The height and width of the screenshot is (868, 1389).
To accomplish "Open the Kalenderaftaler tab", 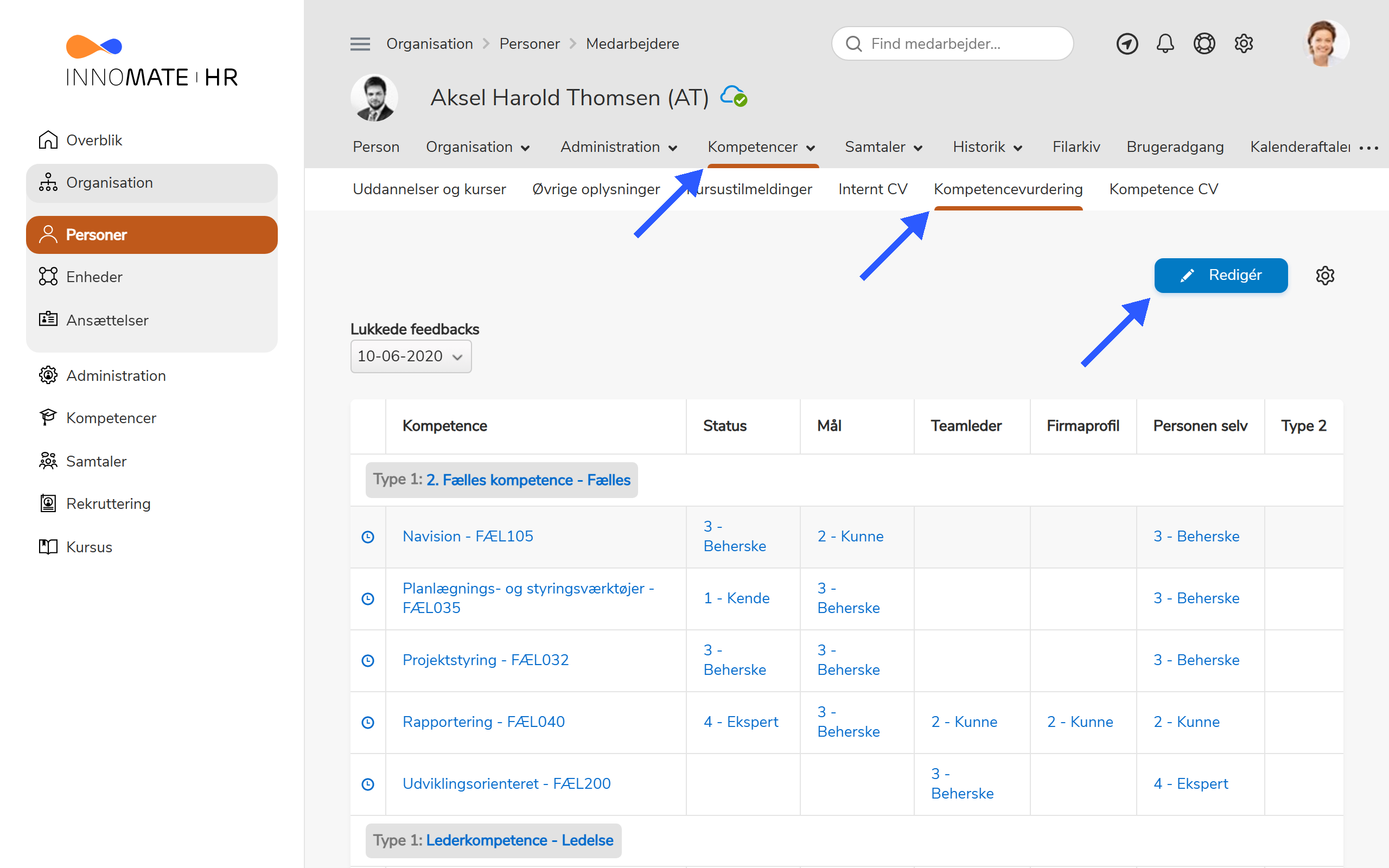I will point(1300,147).
